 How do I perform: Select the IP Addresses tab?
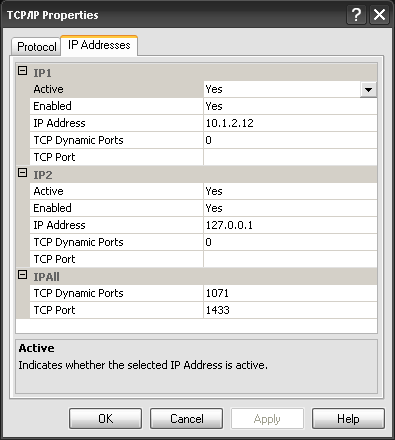coord(99,45)
